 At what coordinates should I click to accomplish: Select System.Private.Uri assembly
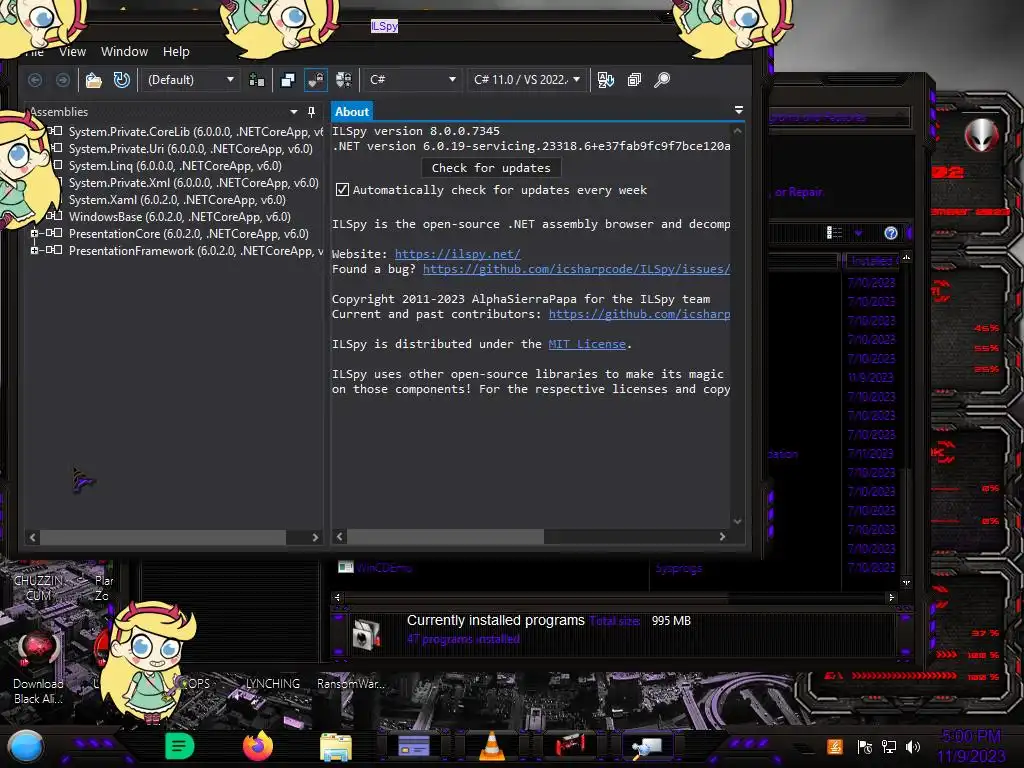[x=191, y=149]
